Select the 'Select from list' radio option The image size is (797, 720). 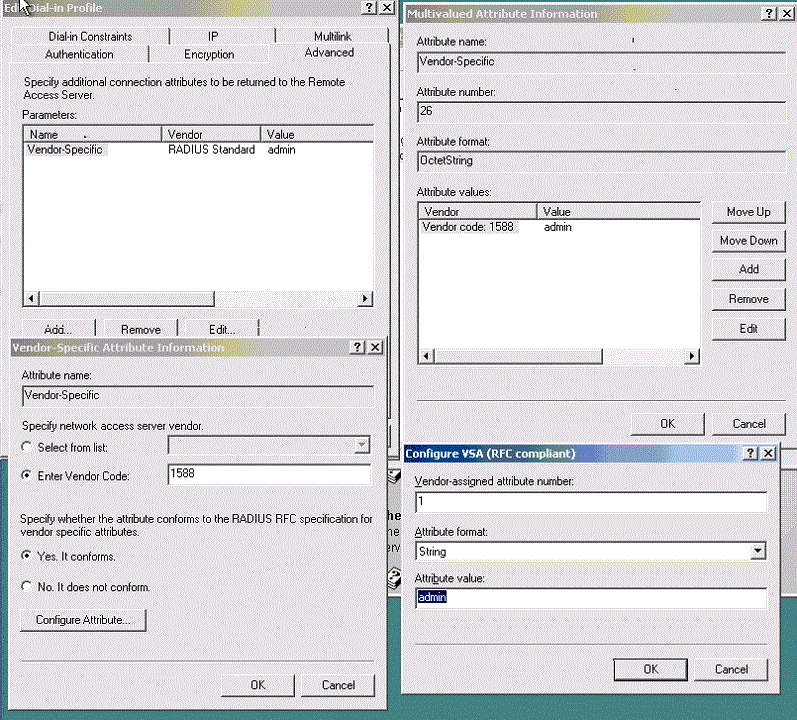coord(27,447)
